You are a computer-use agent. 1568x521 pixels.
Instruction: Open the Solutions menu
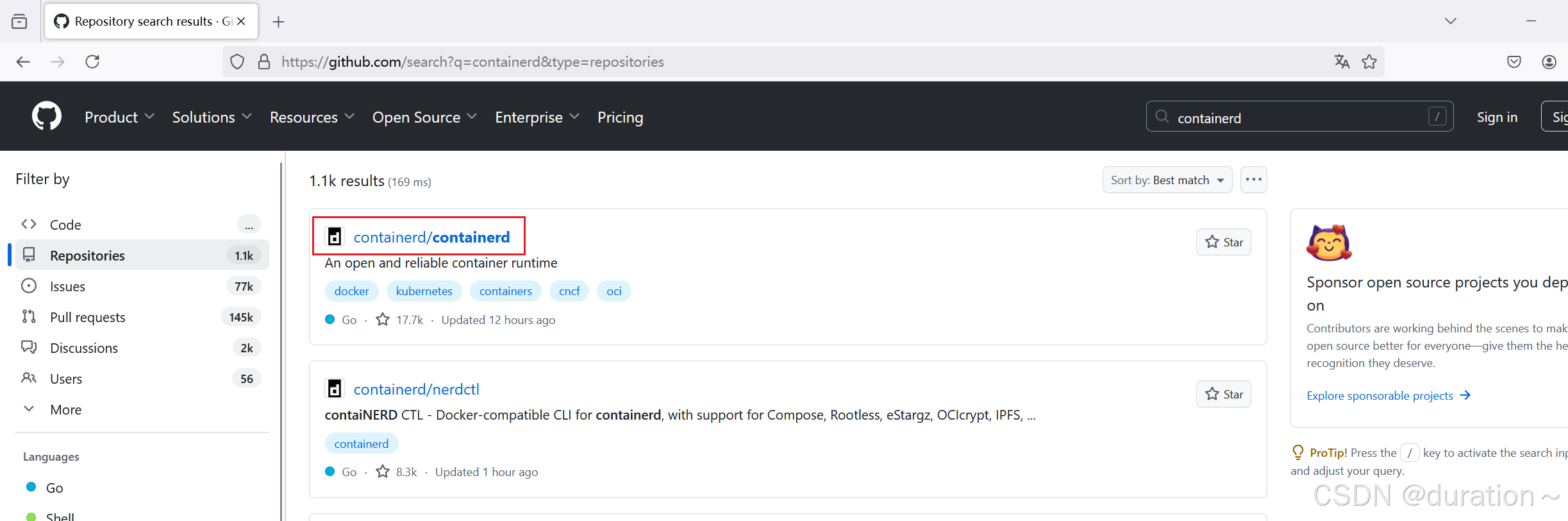pyautogui.click(x=212, y=117)
